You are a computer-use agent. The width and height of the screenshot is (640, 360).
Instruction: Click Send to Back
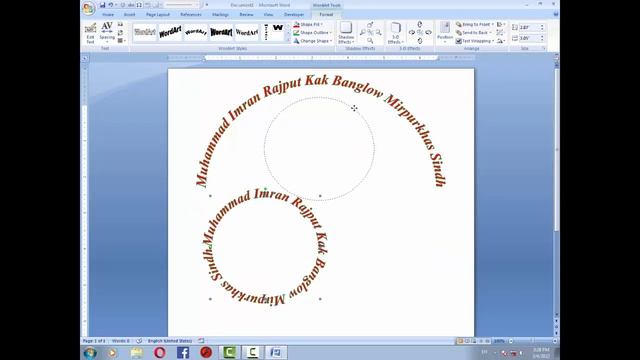tap(473, 33)
